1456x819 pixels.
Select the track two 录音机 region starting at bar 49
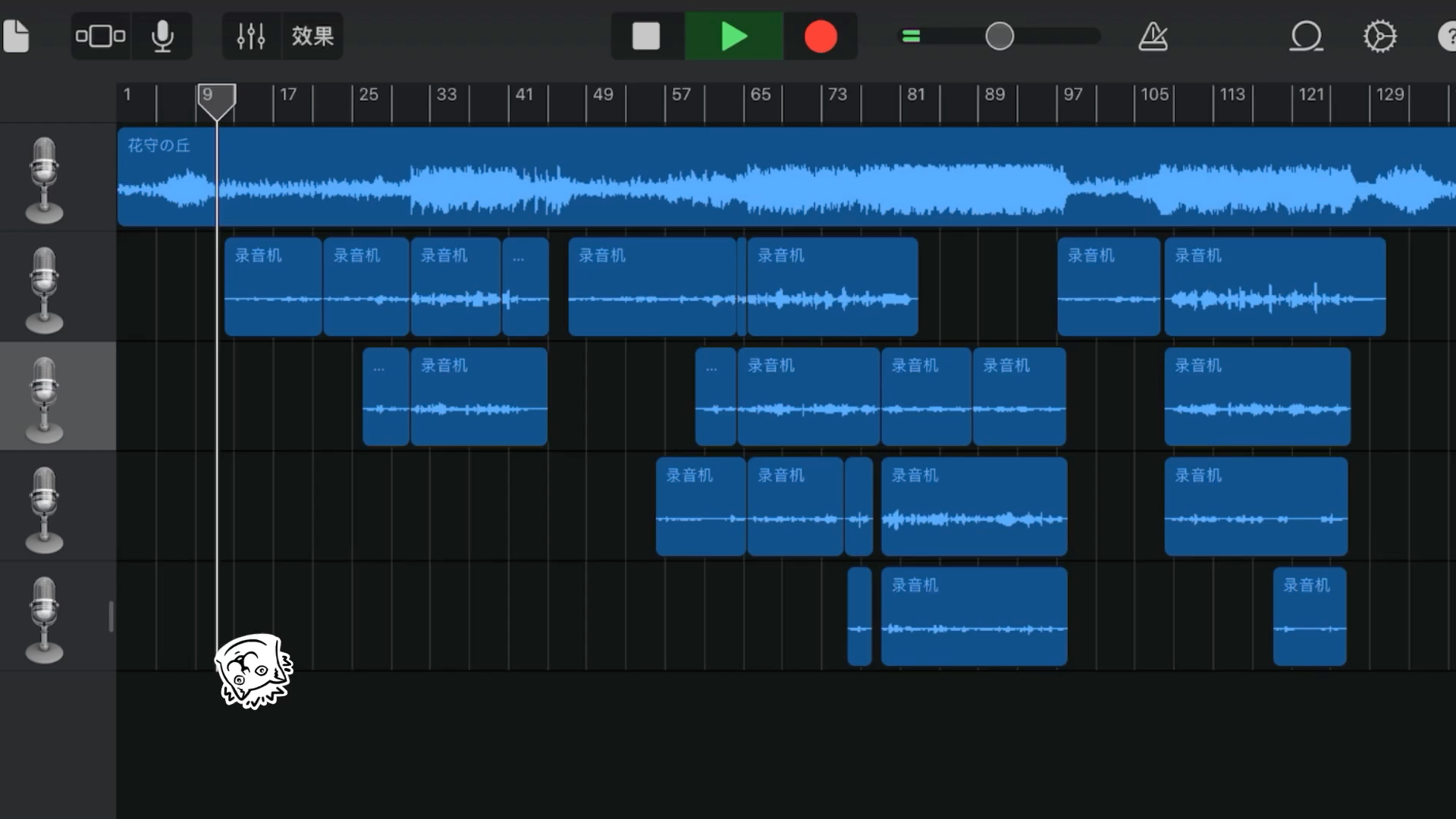click(x=652, y=287)
